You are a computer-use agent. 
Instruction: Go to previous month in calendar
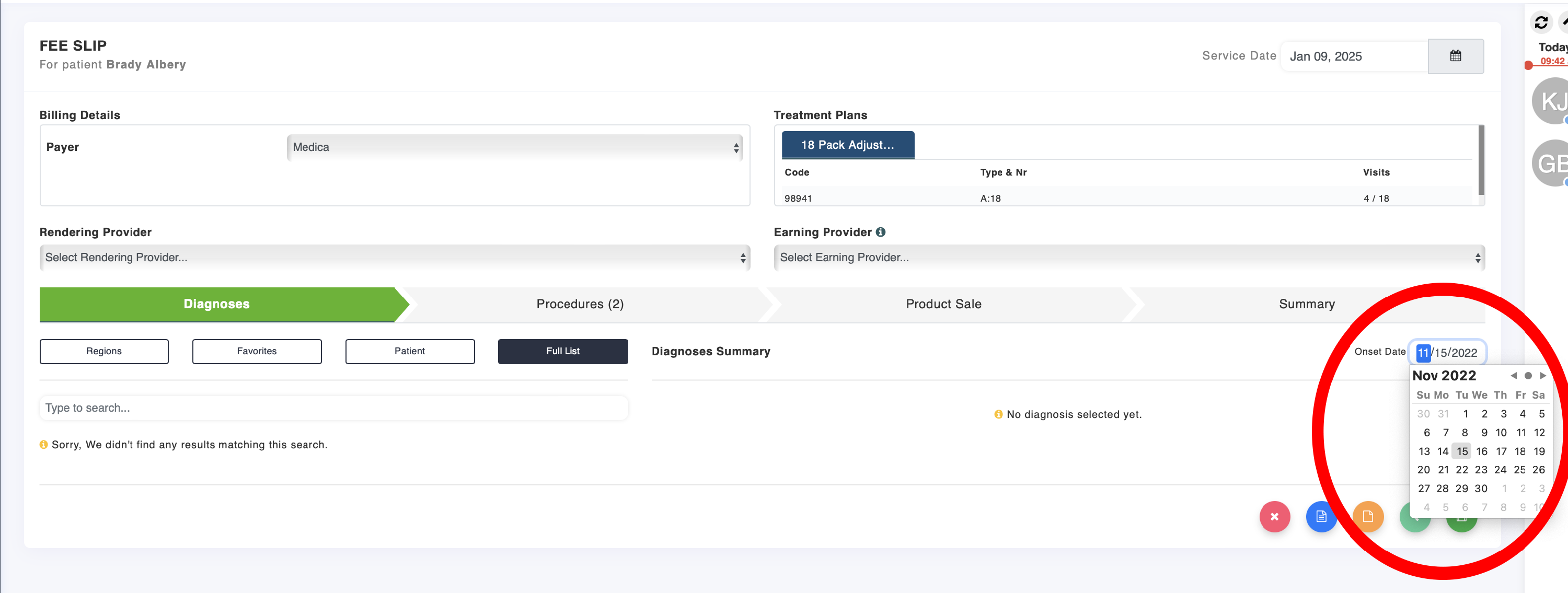[x=1513, y=375]
